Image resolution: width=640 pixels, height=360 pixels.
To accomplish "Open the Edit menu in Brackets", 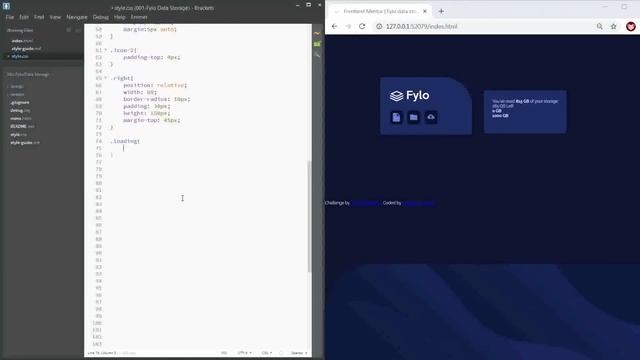I will [24, 17].
